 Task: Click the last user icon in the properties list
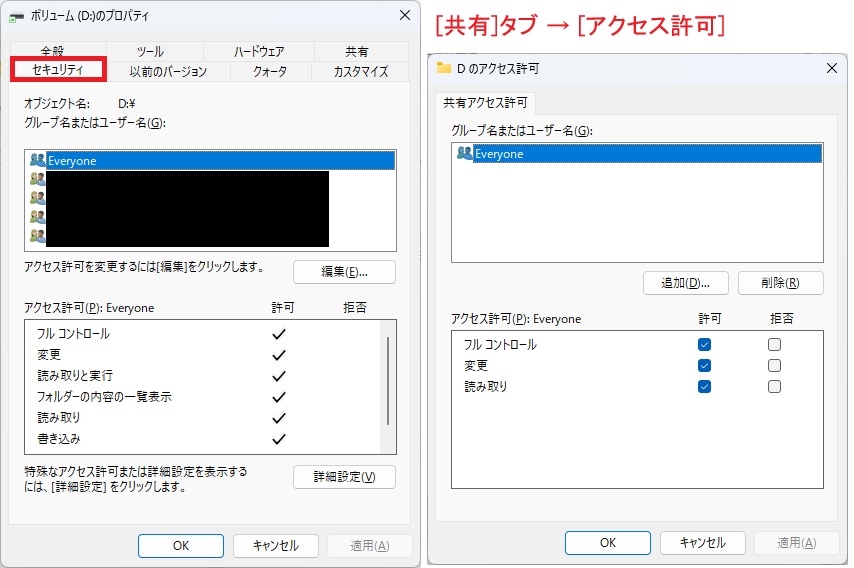click(x=38, y=235)
